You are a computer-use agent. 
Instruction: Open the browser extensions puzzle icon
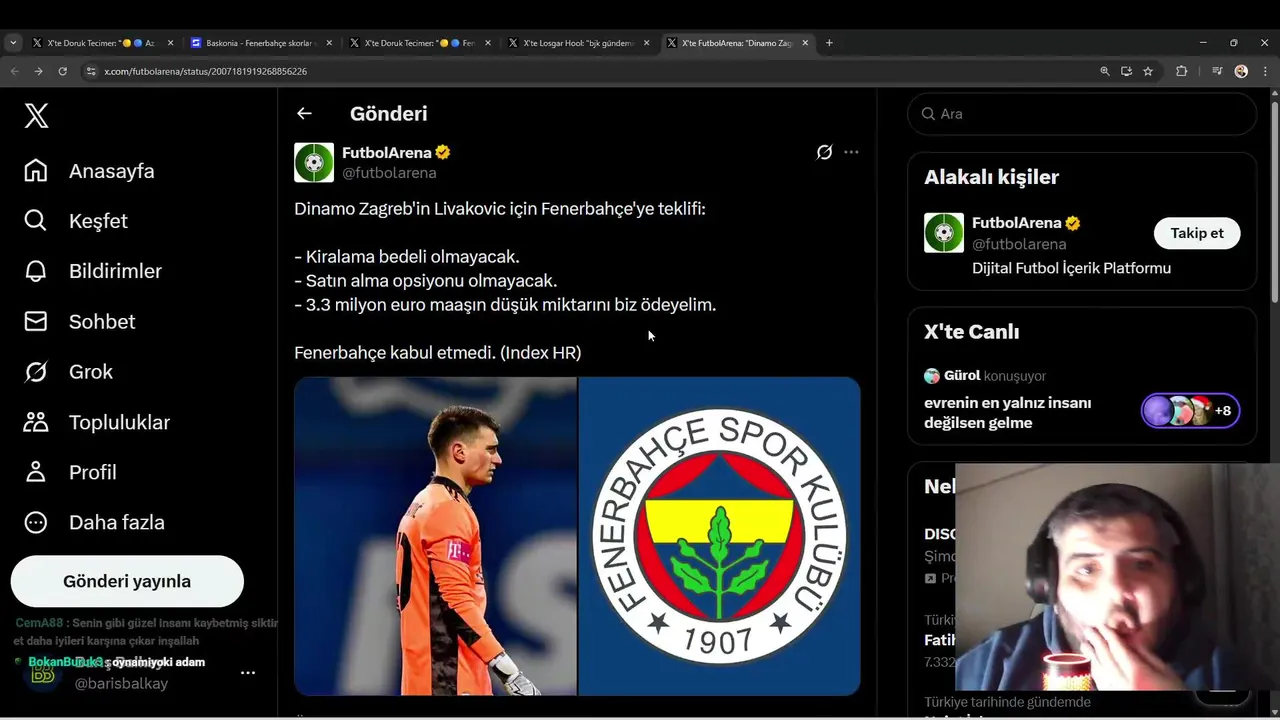click(1181, 71)
